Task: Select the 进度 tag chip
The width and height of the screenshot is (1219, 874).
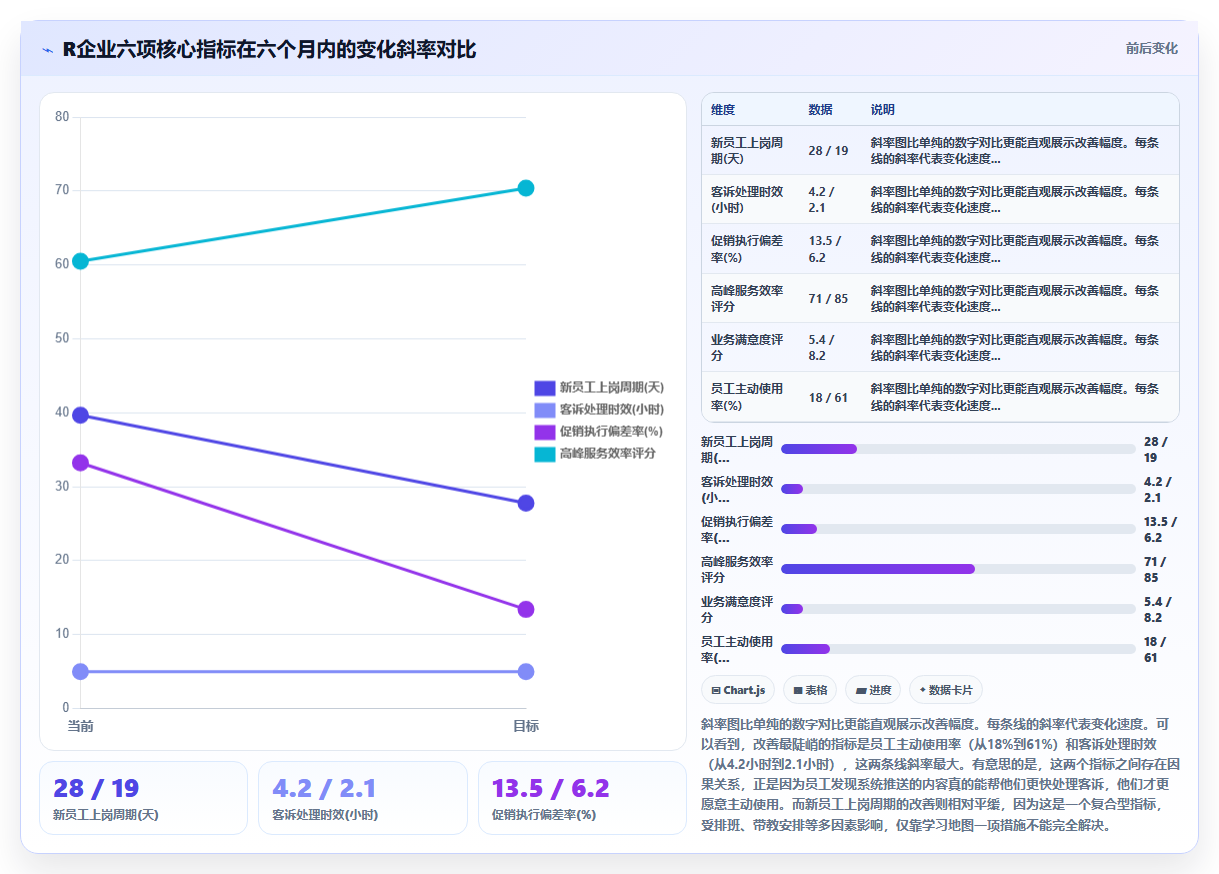Action: pyautogui.click(x=873, y=690)
